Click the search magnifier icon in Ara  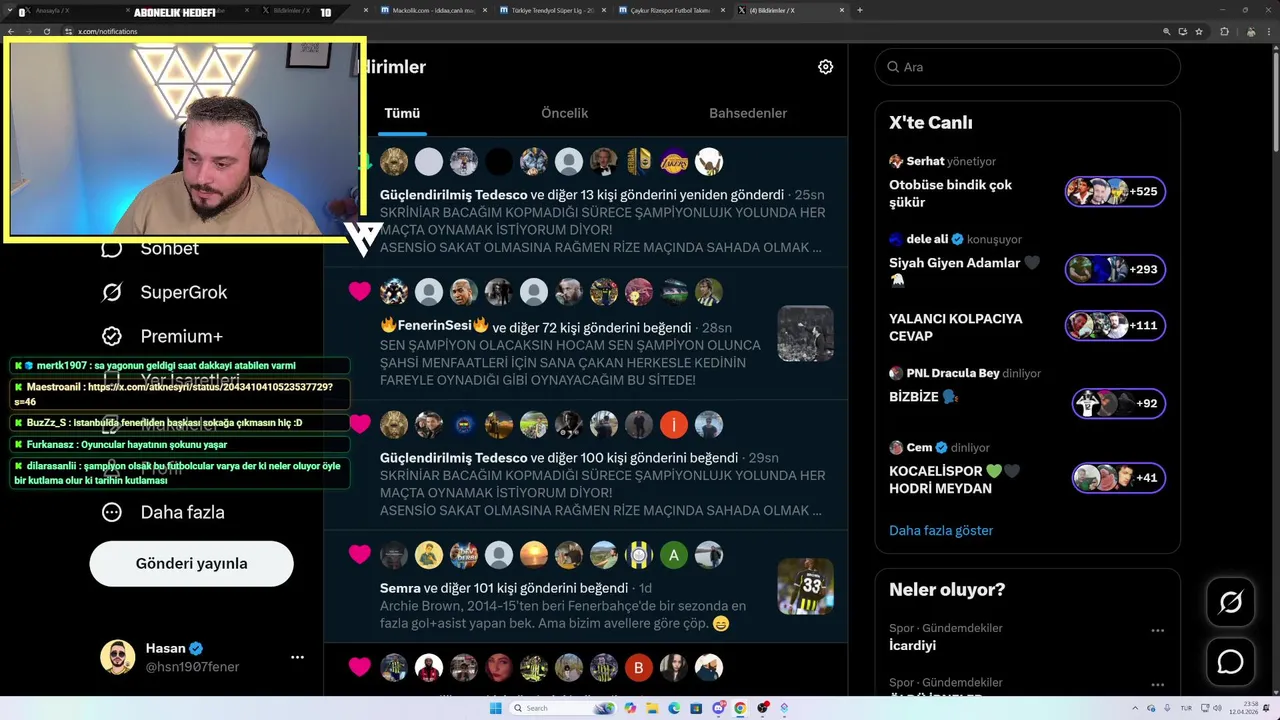(892, 67)
